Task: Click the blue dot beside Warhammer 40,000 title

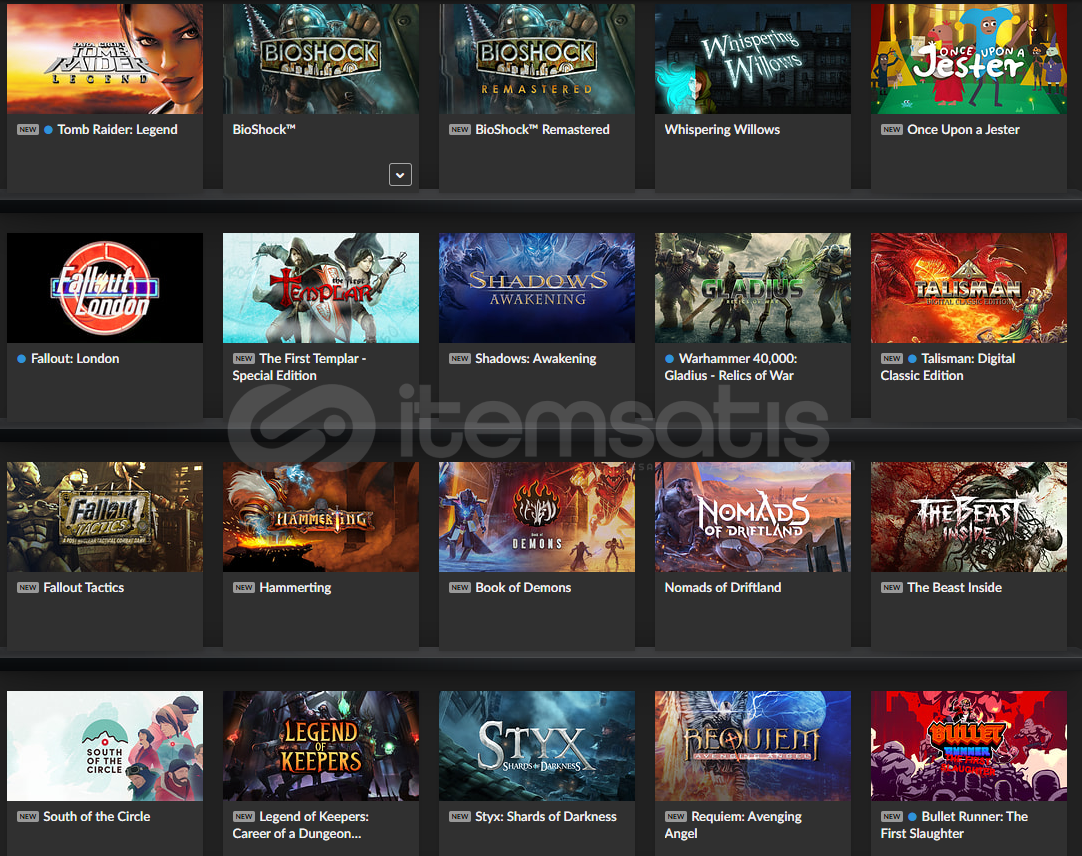Action: [x=669, y=359]
